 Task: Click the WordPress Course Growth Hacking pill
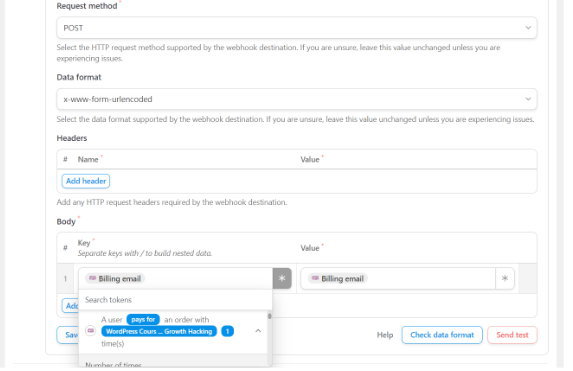tap(159, 332)
